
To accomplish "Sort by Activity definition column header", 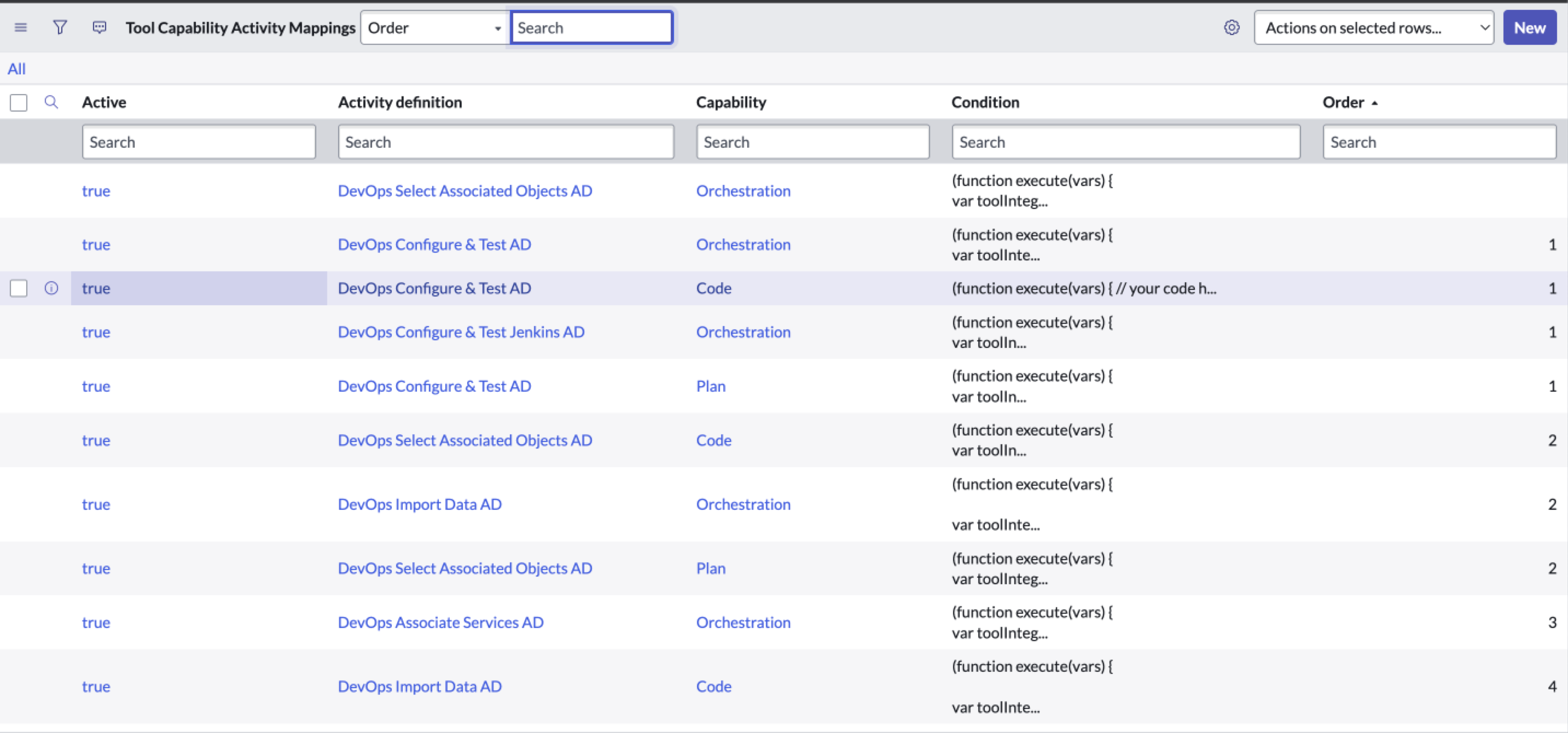I will pos(400,102).
